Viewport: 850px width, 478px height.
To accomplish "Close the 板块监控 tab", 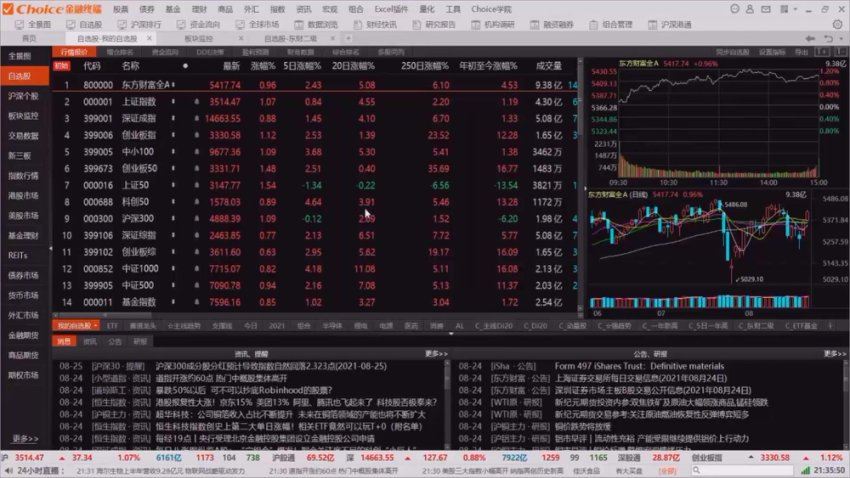I will pos(241,38).
